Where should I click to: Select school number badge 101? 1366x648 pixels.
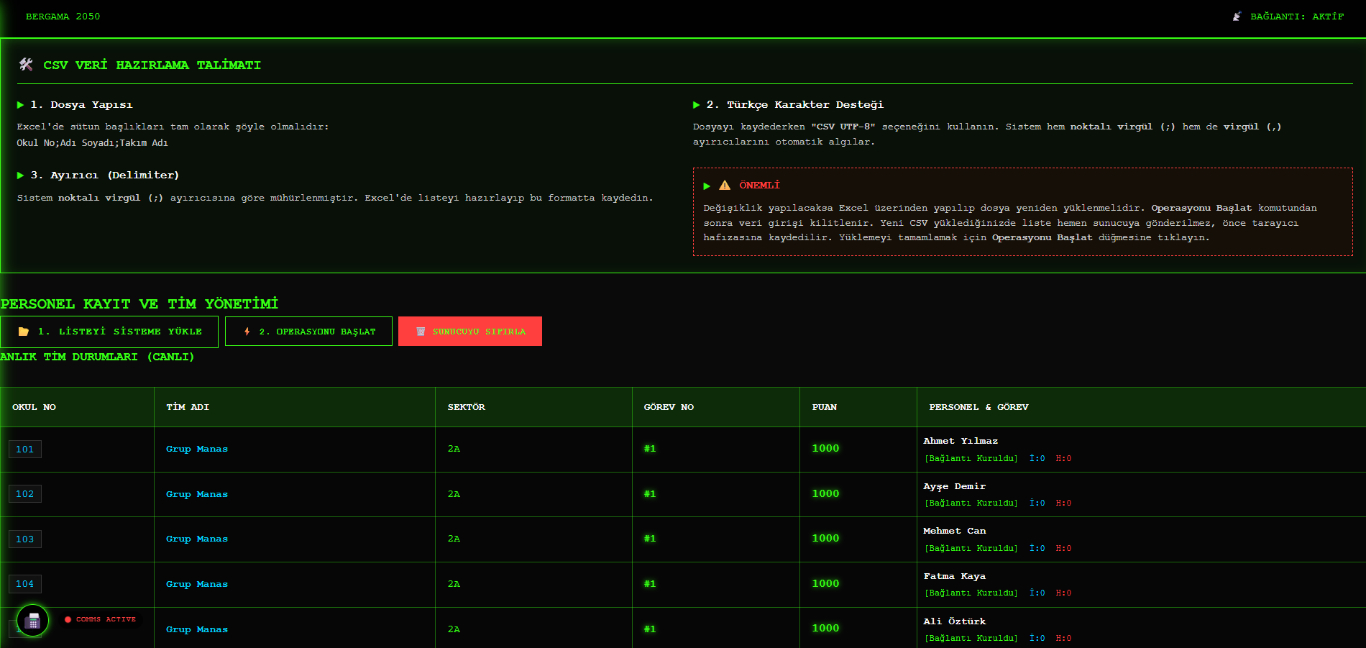(x=25, y=449)
